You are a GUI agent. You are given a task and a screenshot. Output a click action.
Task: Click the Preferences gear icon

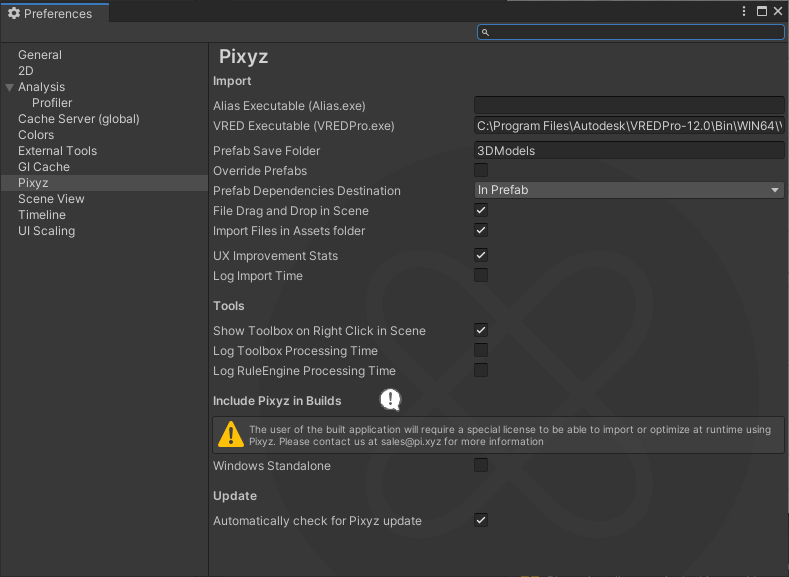tap(14, 13)
